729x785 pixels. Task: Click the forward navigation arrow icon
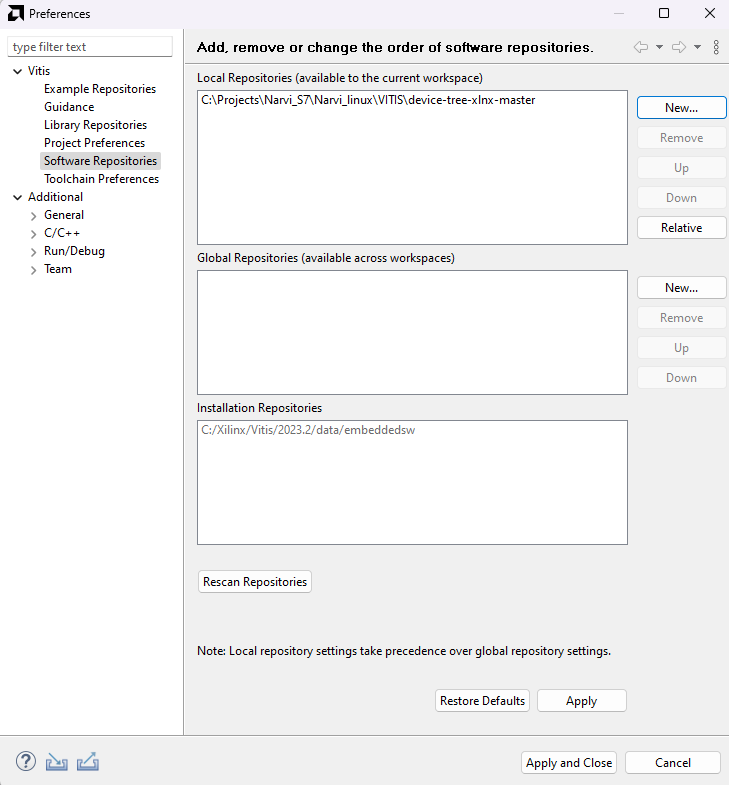678,47
